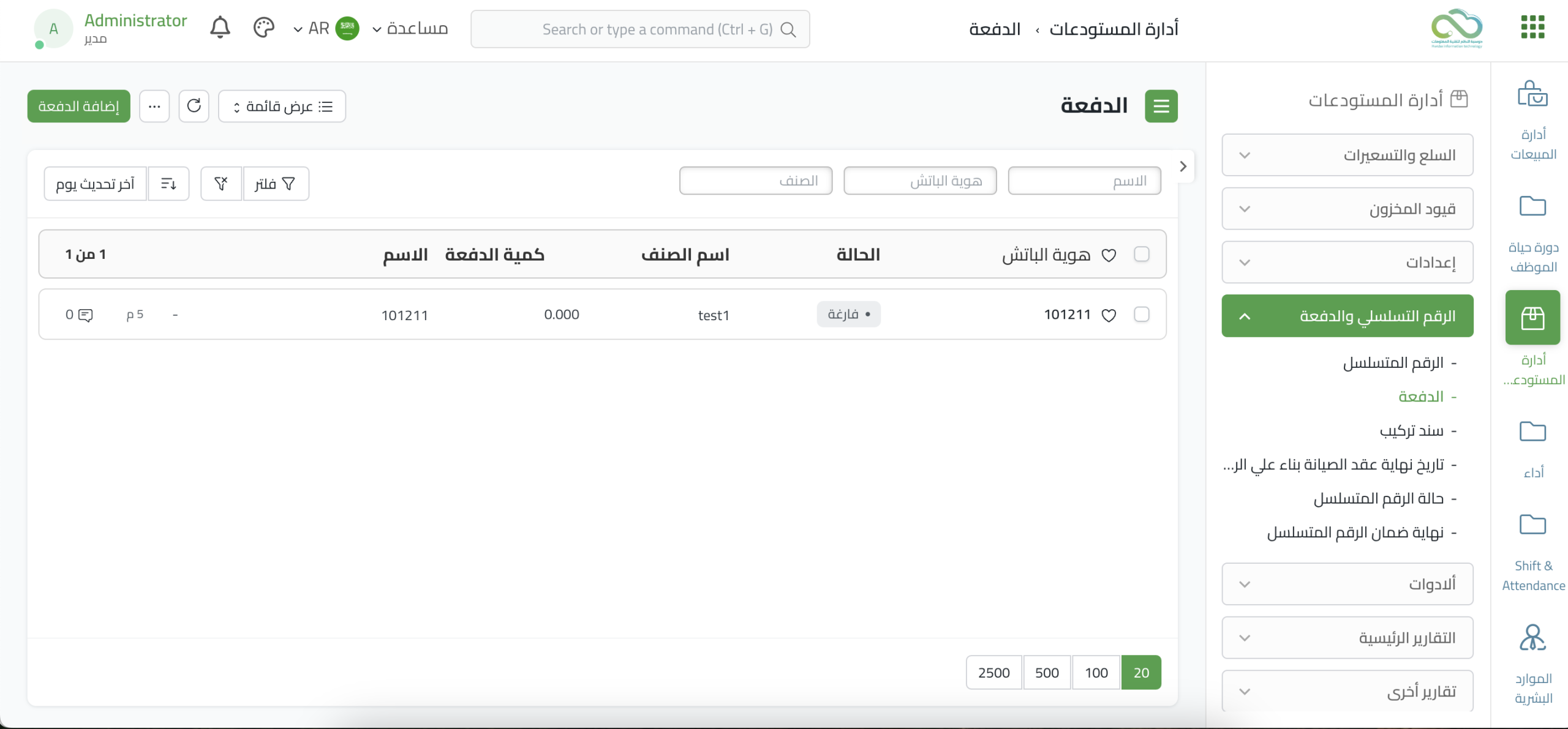Click the refresh list icon
This screenshot has width=1568, height=729.
pyautogui.click(x=194, y=106)
